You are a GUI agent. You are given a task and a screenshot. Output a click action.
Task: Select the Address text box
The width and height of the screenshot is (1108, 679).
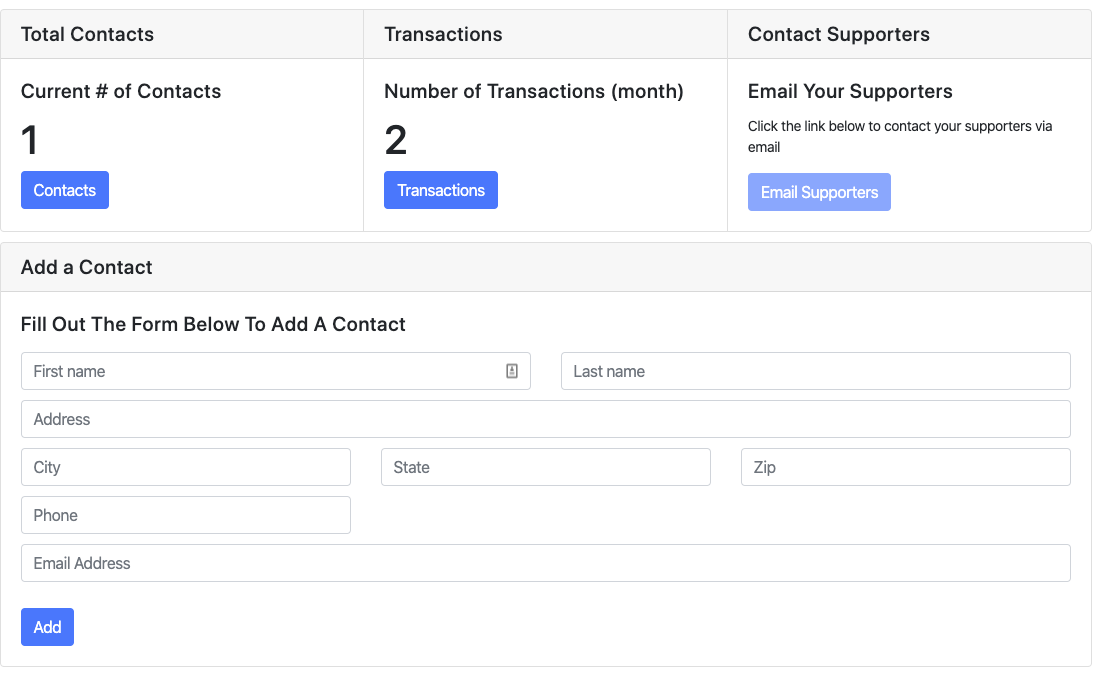545,419
